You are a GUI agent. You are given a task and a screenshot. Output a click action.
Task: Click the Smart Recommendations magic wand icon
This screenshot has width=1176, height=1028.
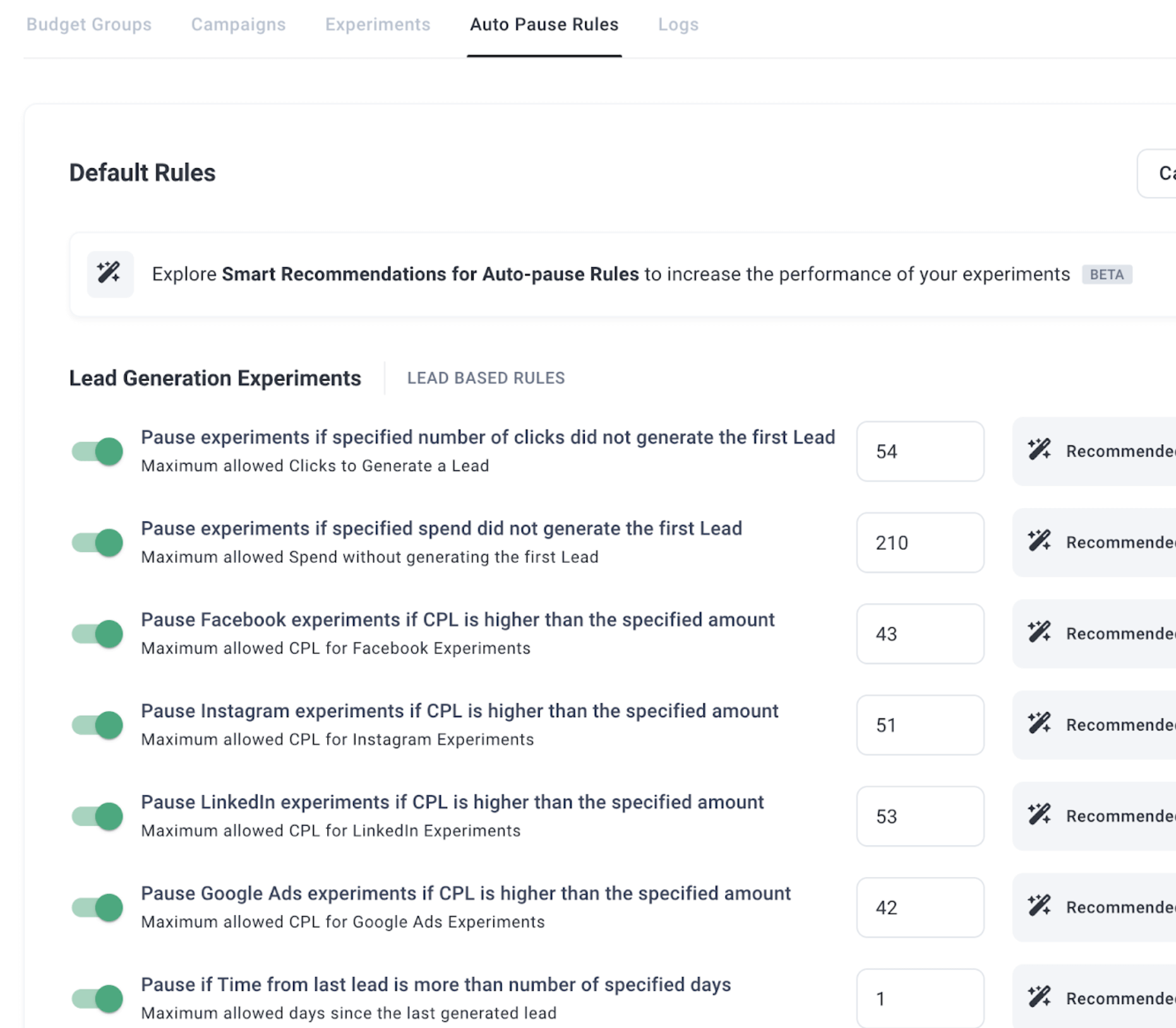110,274
